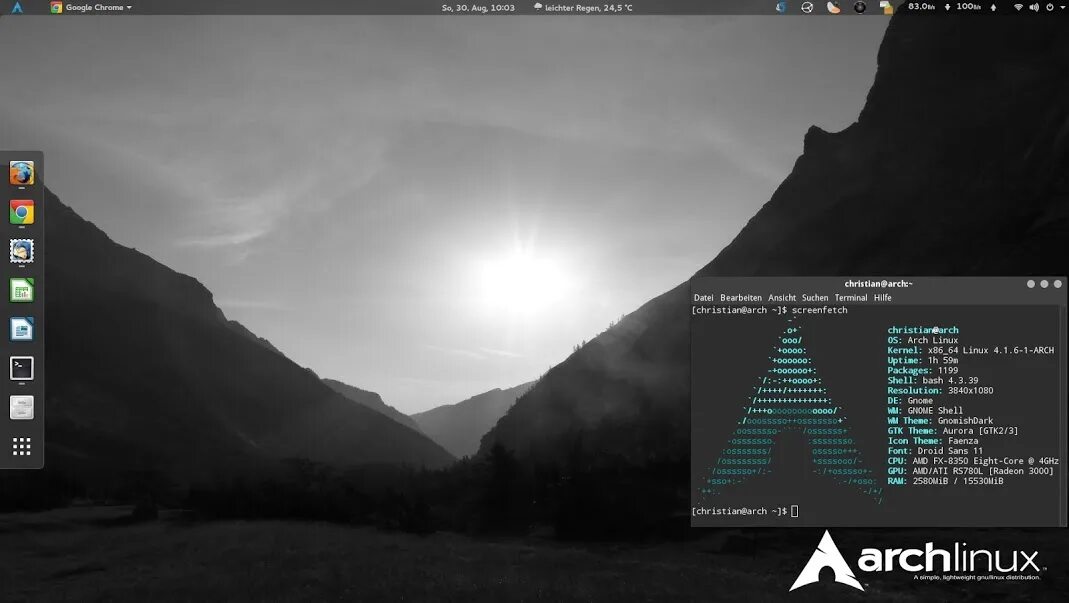Image resolution: width=1069 pixels, height=603 pixels.
Task: Open the Terminal icon in the dock
Action: click(x=22, y=368)
